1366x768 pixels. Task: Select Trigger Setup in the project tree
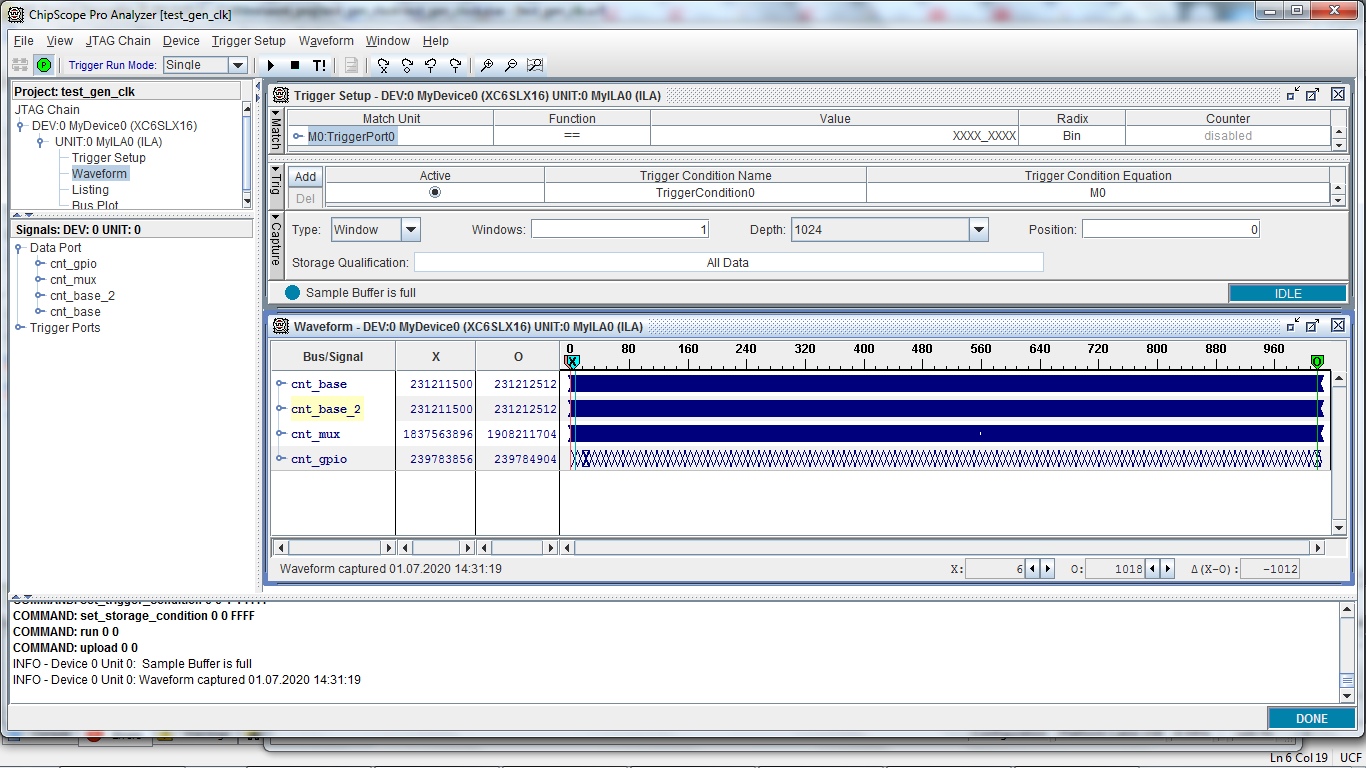click(x=108, y=158)
